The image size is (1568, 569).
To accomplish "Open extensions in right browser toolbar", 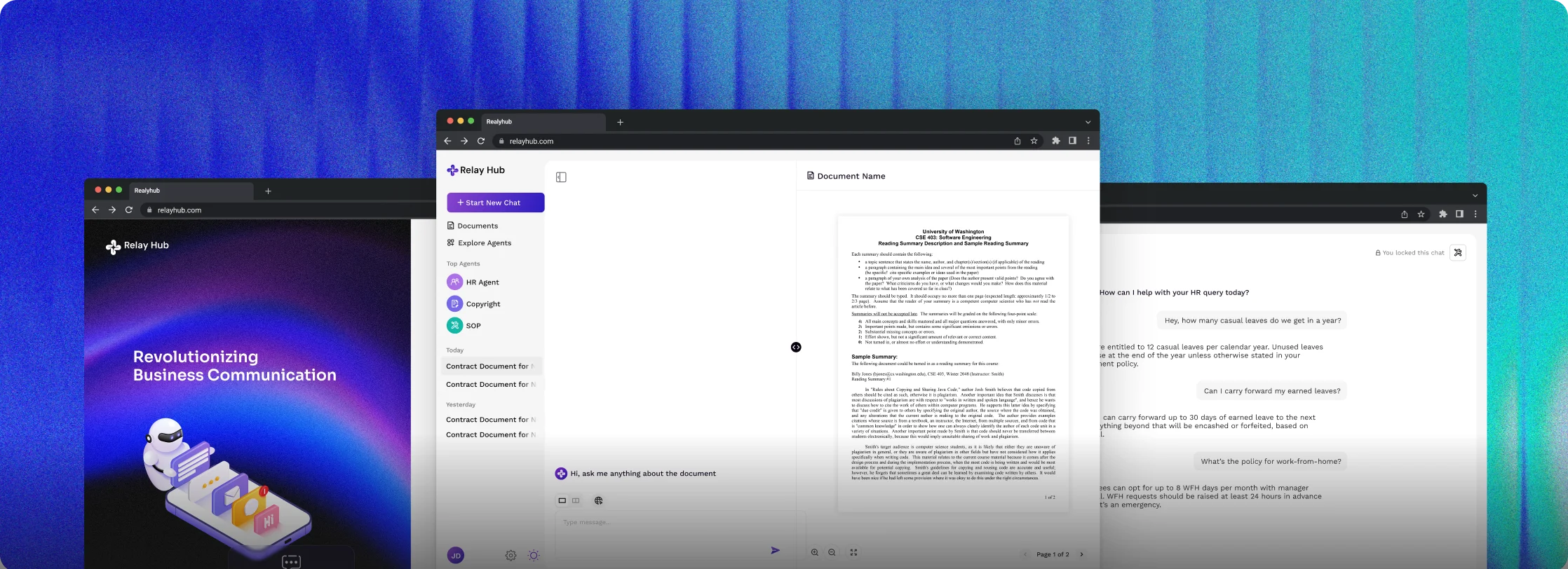I will click(1443, 214).
